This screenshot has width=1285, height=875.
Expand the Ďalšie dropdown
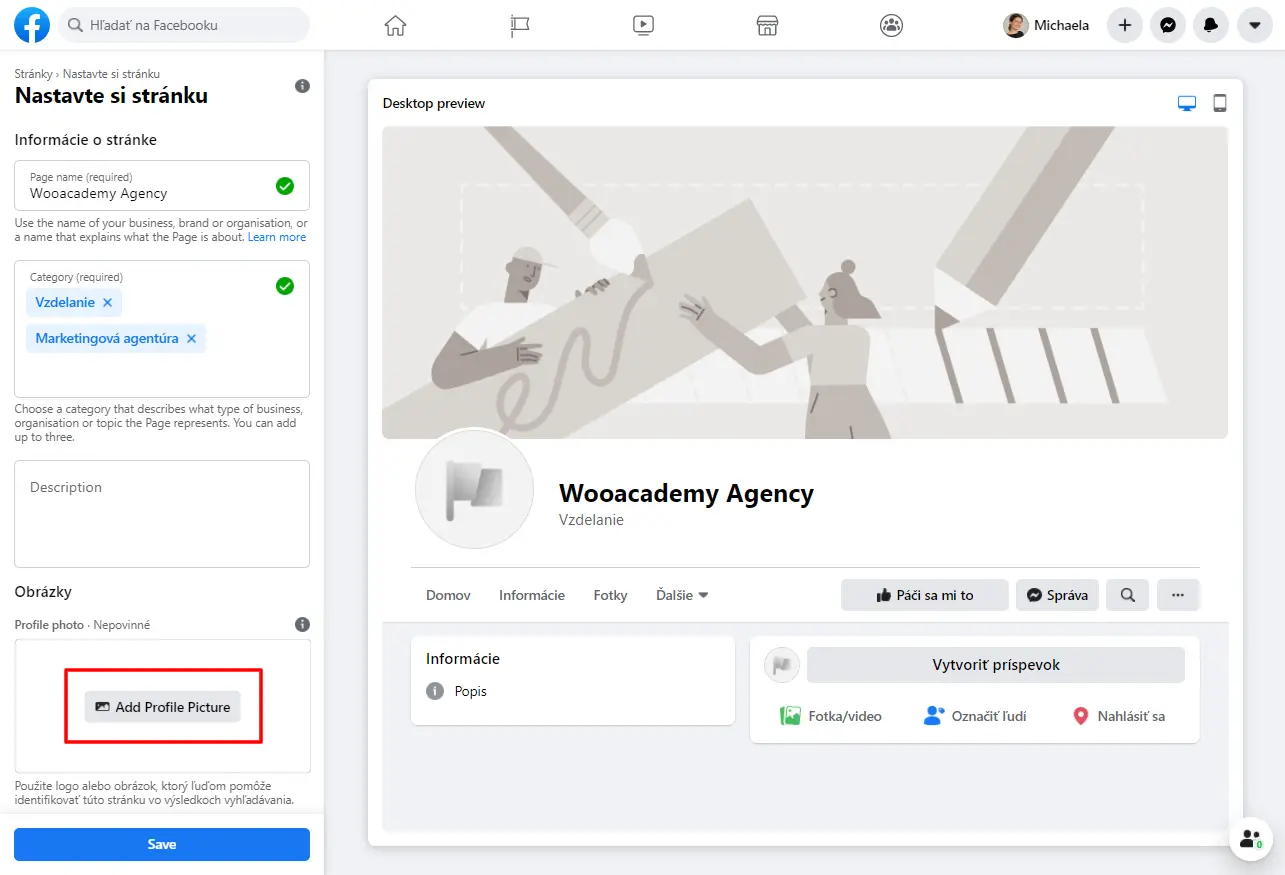coord(682,595)
